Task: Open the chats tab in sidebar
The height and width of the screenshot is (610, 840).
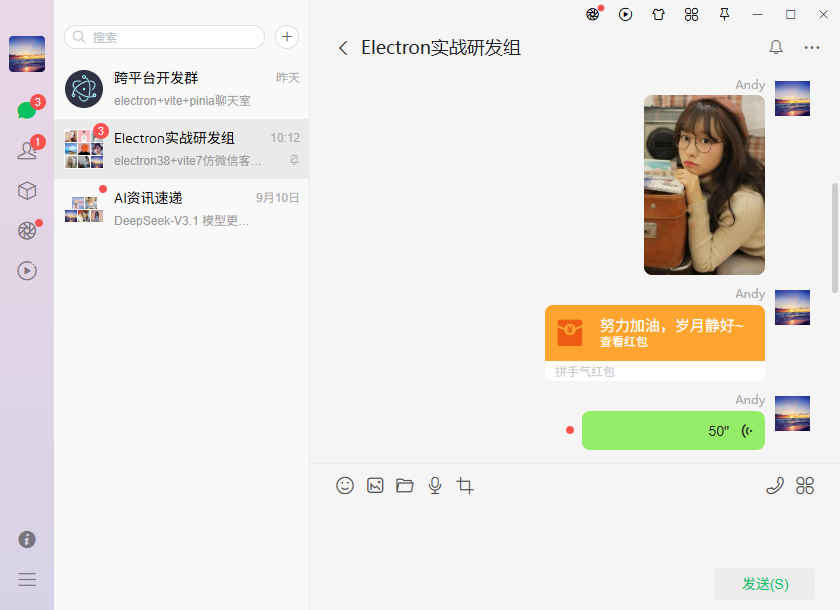Action: coord(27,110)
